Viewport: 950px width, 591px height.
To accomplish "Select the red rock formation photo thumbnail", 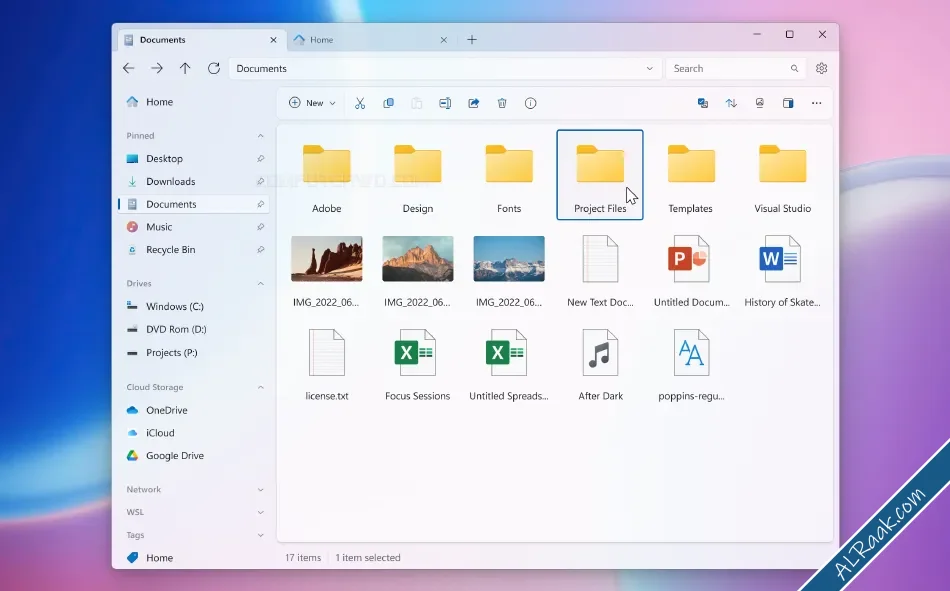I will pyautogui.click(x=327, y=259).
